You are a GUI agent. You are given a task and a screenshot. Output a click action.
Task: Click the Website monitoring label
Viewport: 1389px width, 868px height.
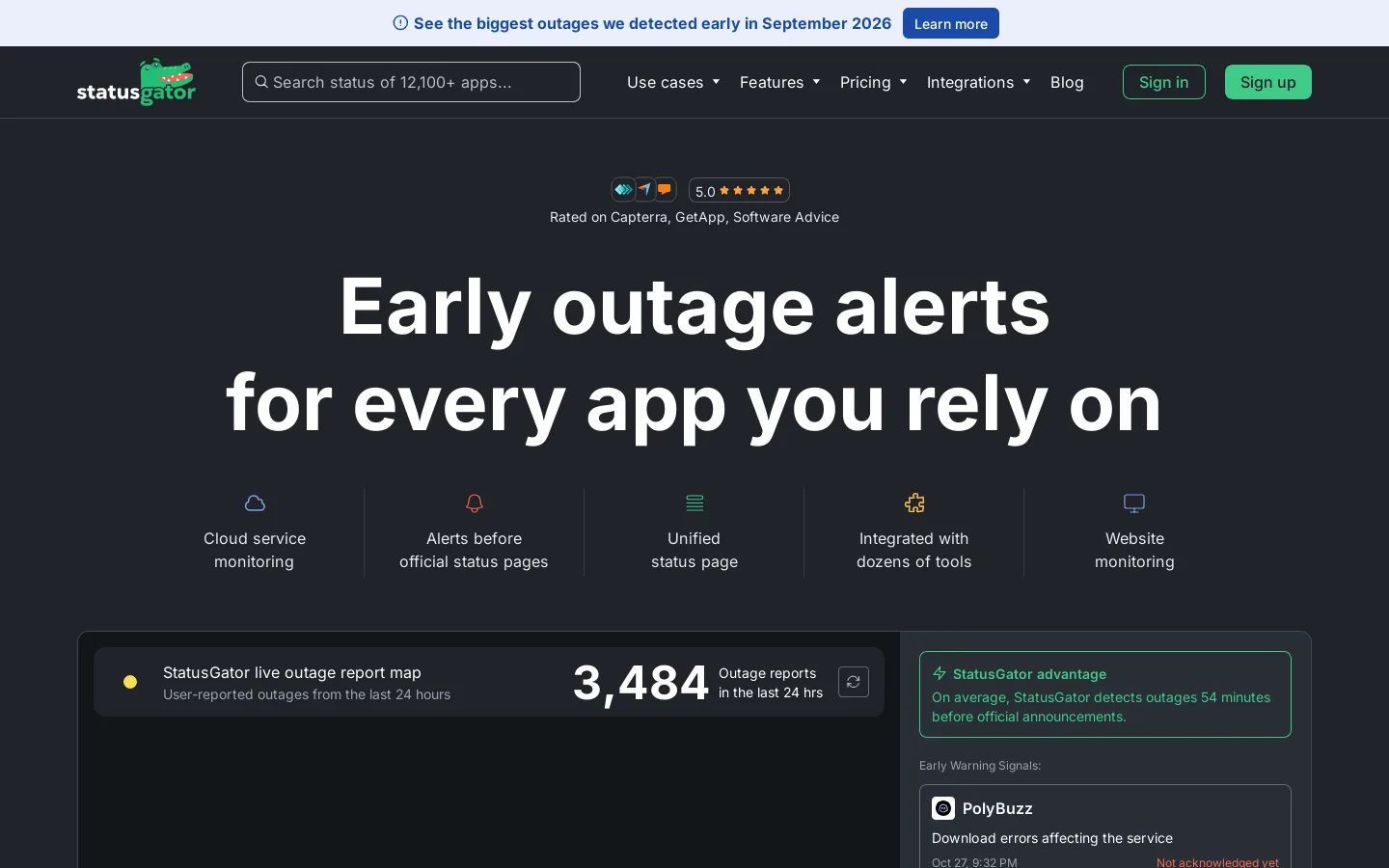point(1134,550)
